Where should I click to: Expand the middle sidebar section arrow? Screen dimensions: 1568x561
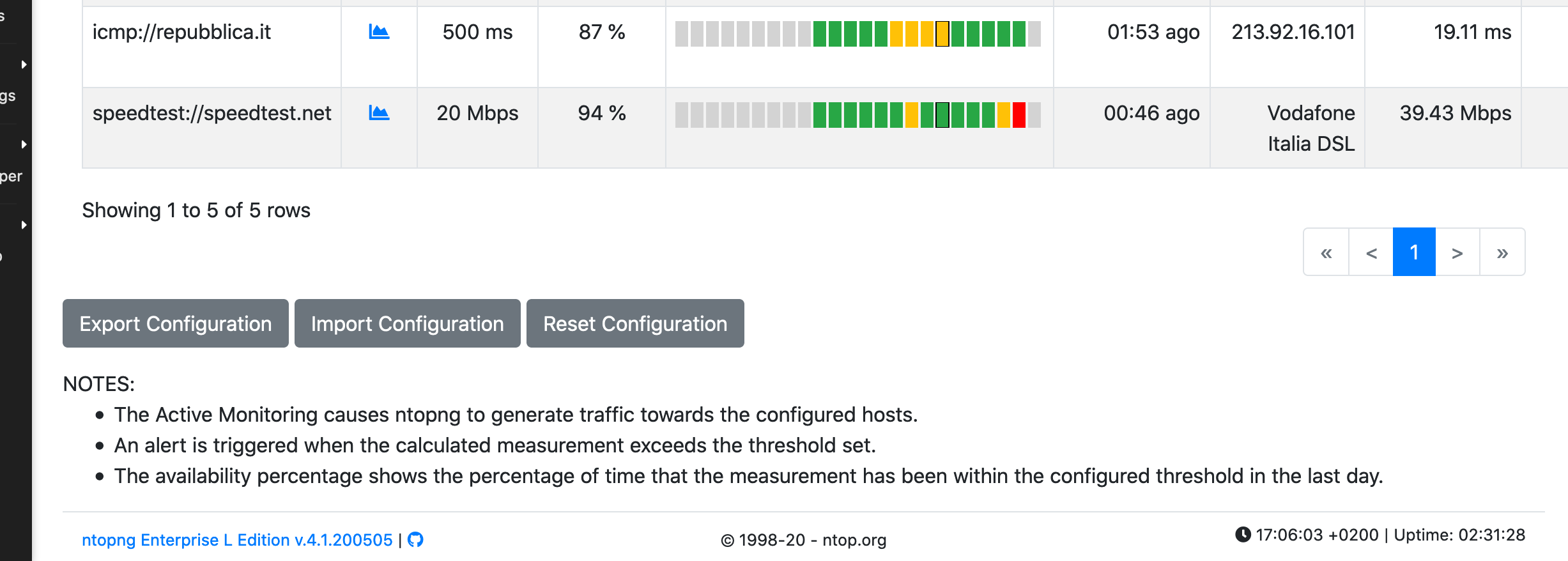tap(24, 144)
